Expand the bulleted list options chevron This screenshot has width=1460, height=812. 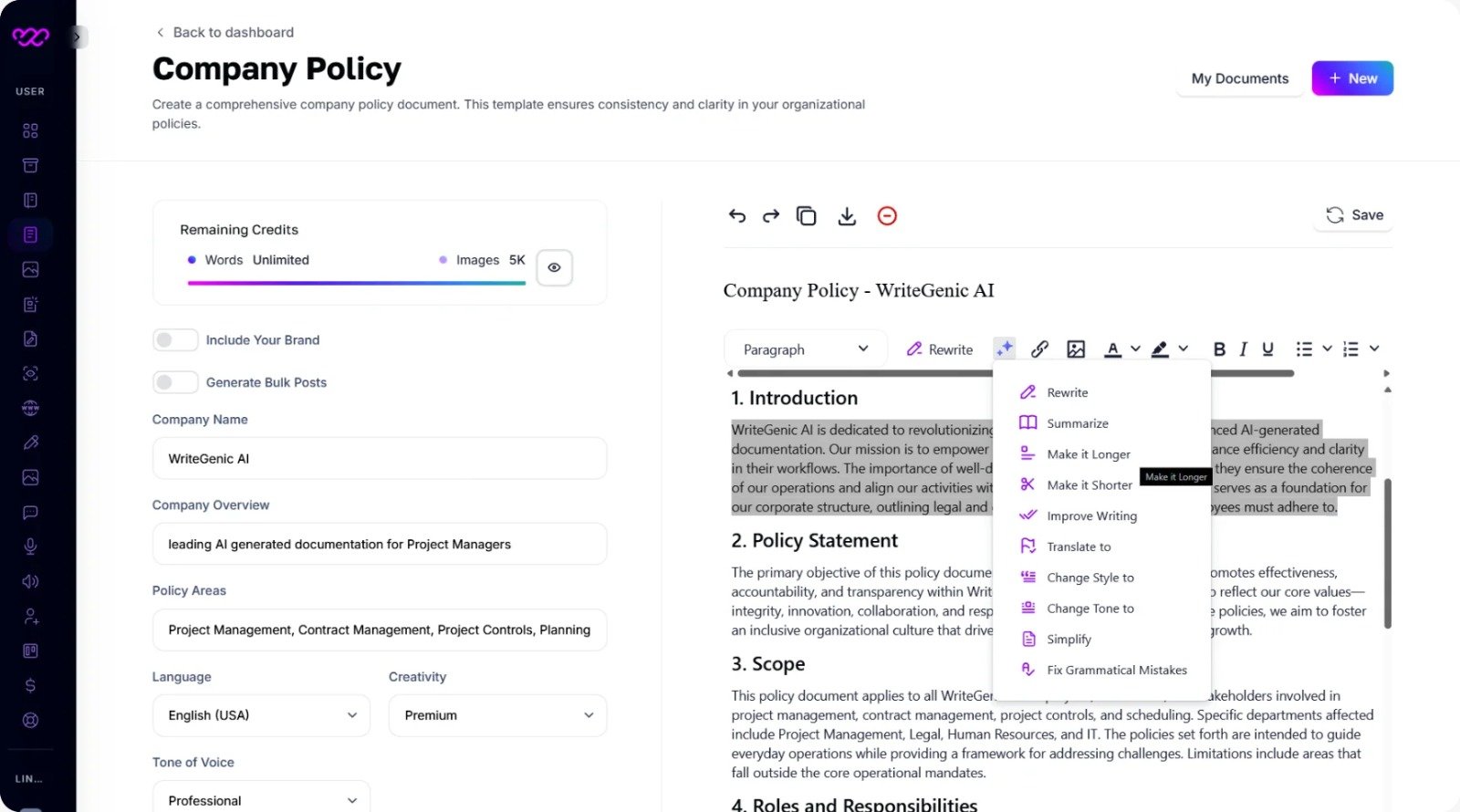pos(1327,349)
